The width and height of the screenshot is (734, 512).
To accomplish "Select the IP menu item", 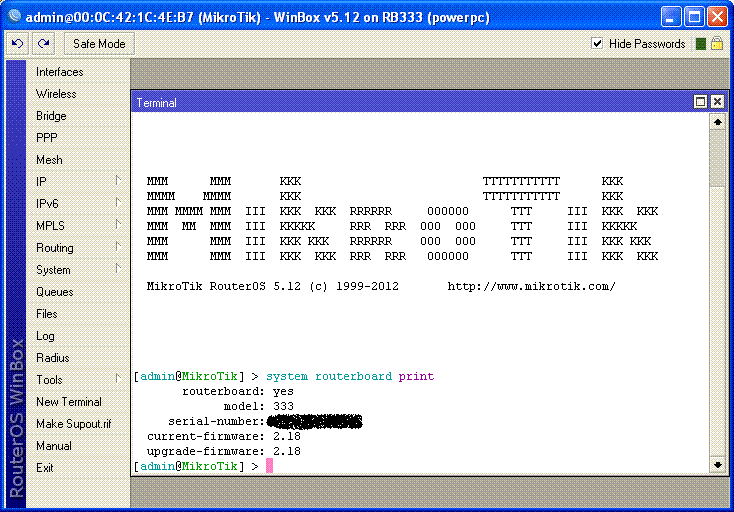I will [x=41, y=182].
